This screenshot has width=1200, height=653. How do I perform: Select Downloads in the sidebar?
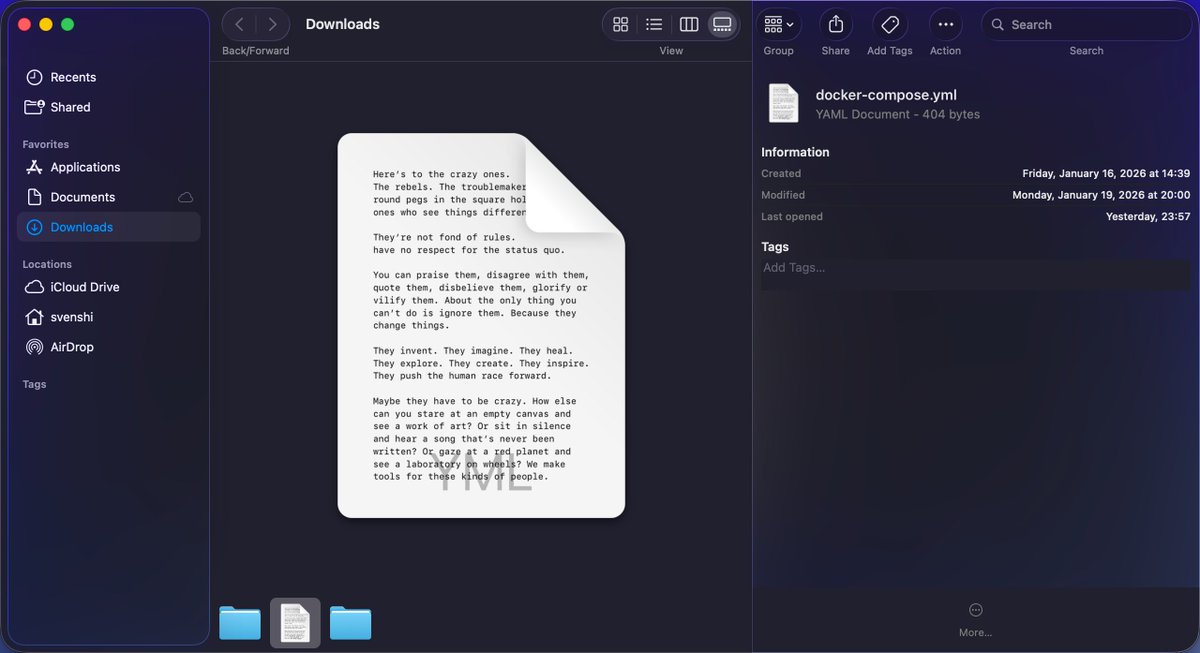click(108, 227)
